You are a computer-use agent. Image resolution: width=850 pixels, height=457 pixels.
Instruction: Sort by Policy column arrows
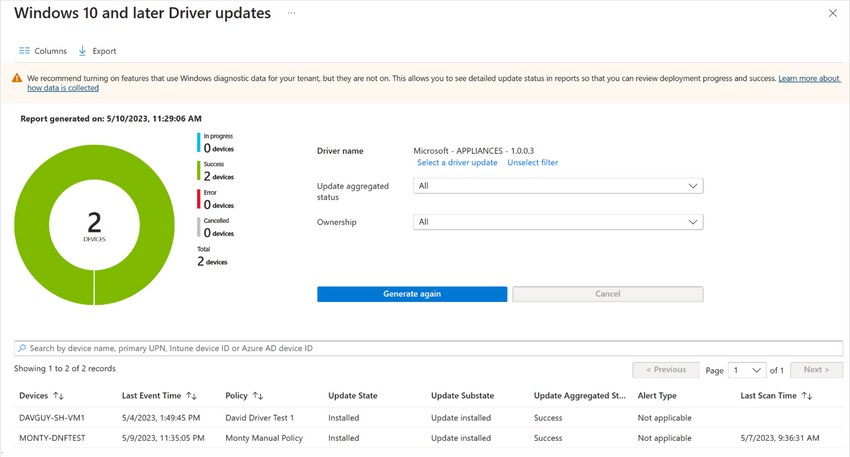tap(258, 396)
